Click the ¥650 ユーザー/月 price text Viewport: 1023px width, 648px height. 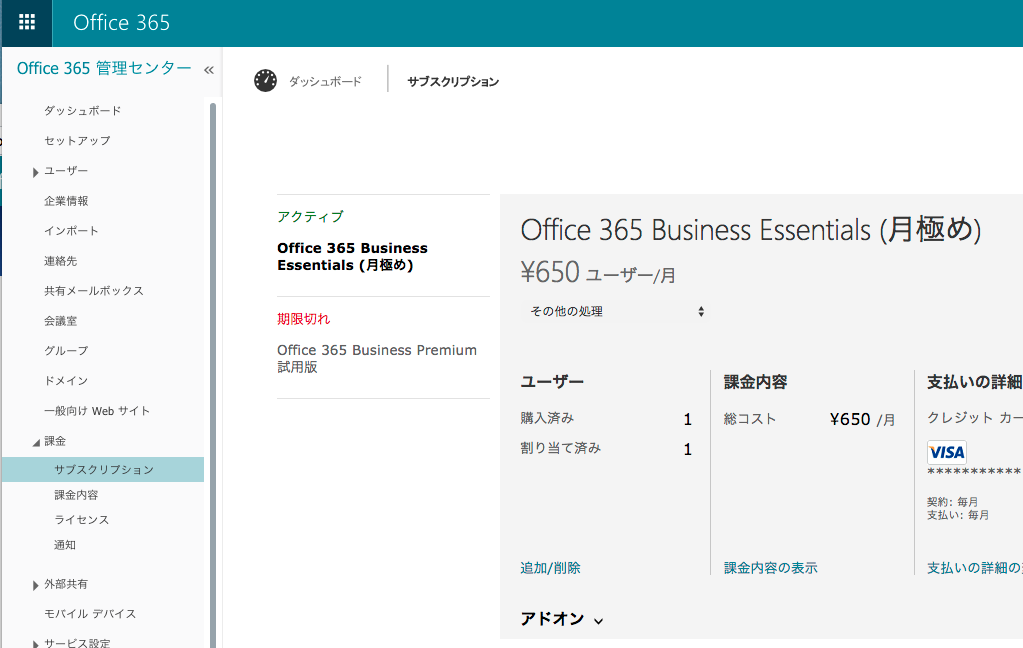(x=598, y=272)
